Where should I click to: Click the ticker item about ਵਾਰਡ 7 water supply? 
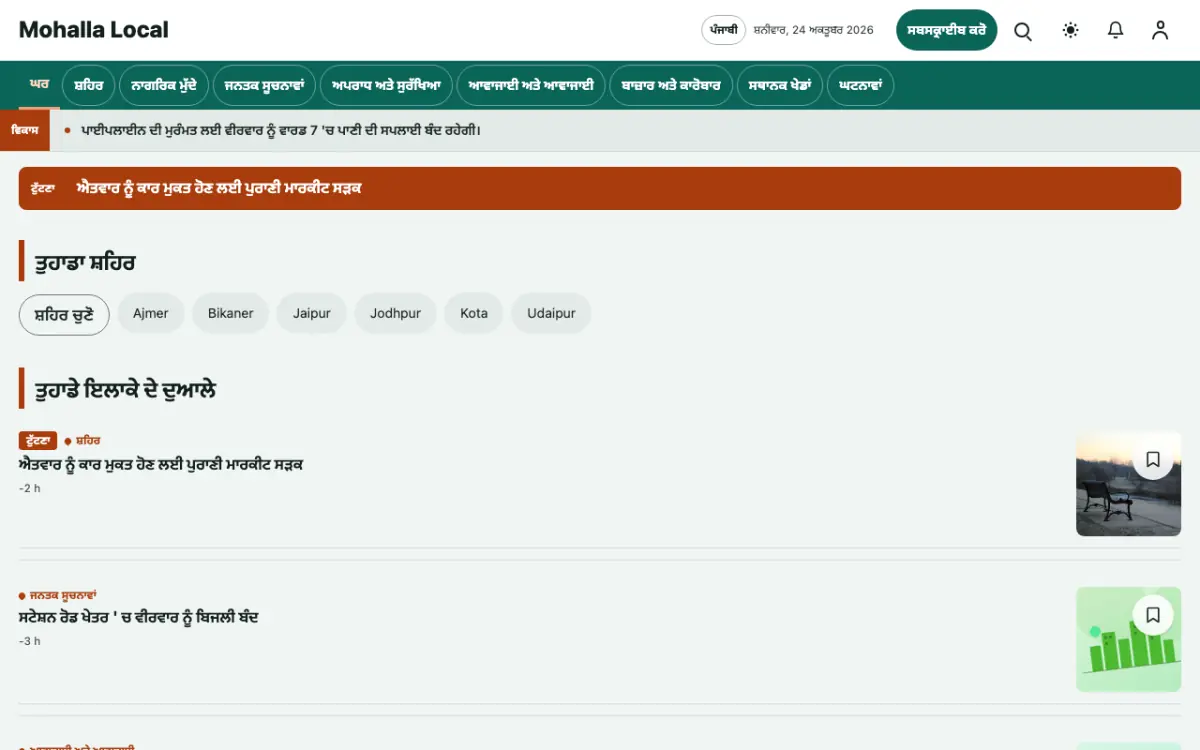click(281, 130)
